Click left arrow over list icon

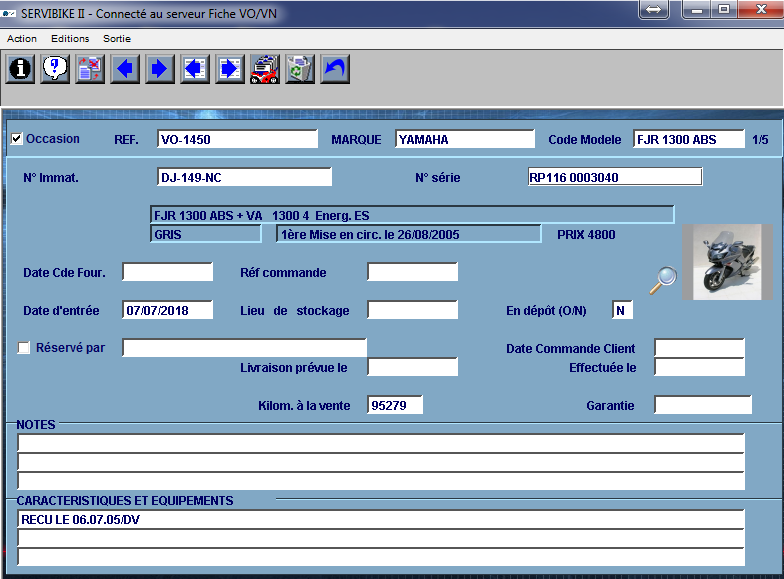[194, 69]
